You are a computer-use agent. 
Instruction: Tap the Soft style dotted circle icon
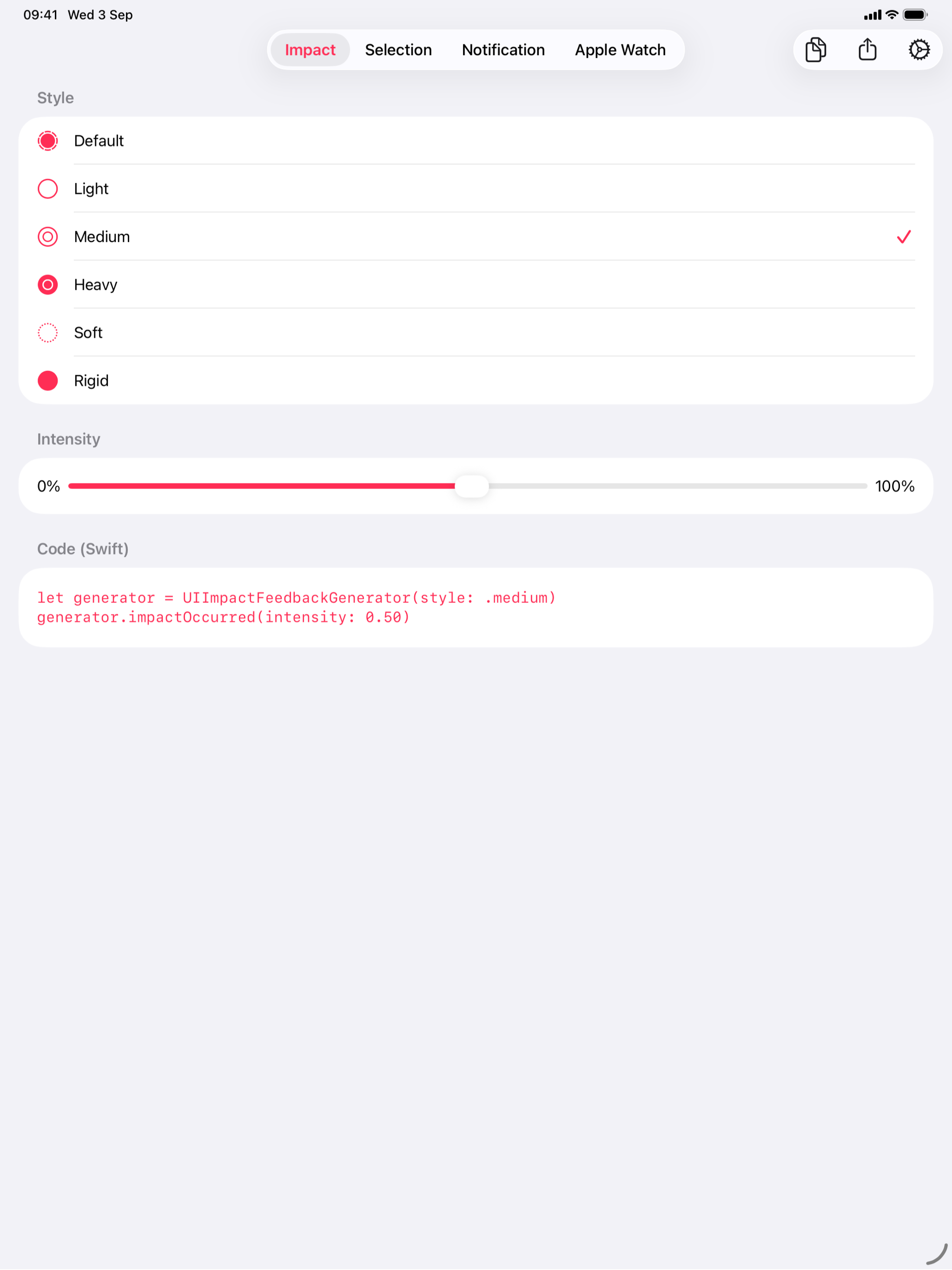click(x=48, y=332)
